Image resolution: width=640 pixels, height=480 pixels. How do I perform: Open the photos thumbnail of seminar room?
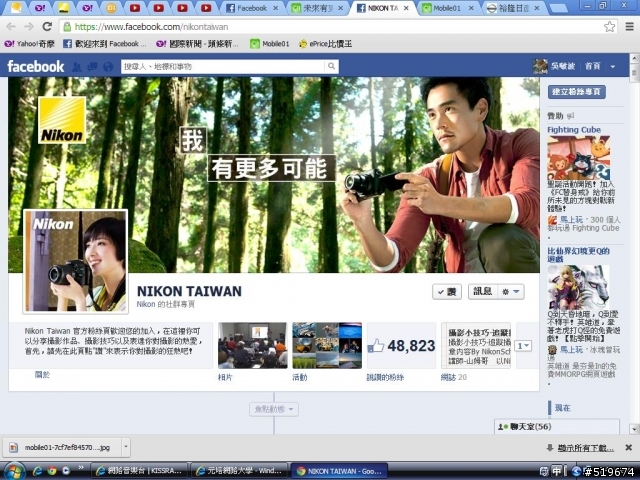(253, 345)
